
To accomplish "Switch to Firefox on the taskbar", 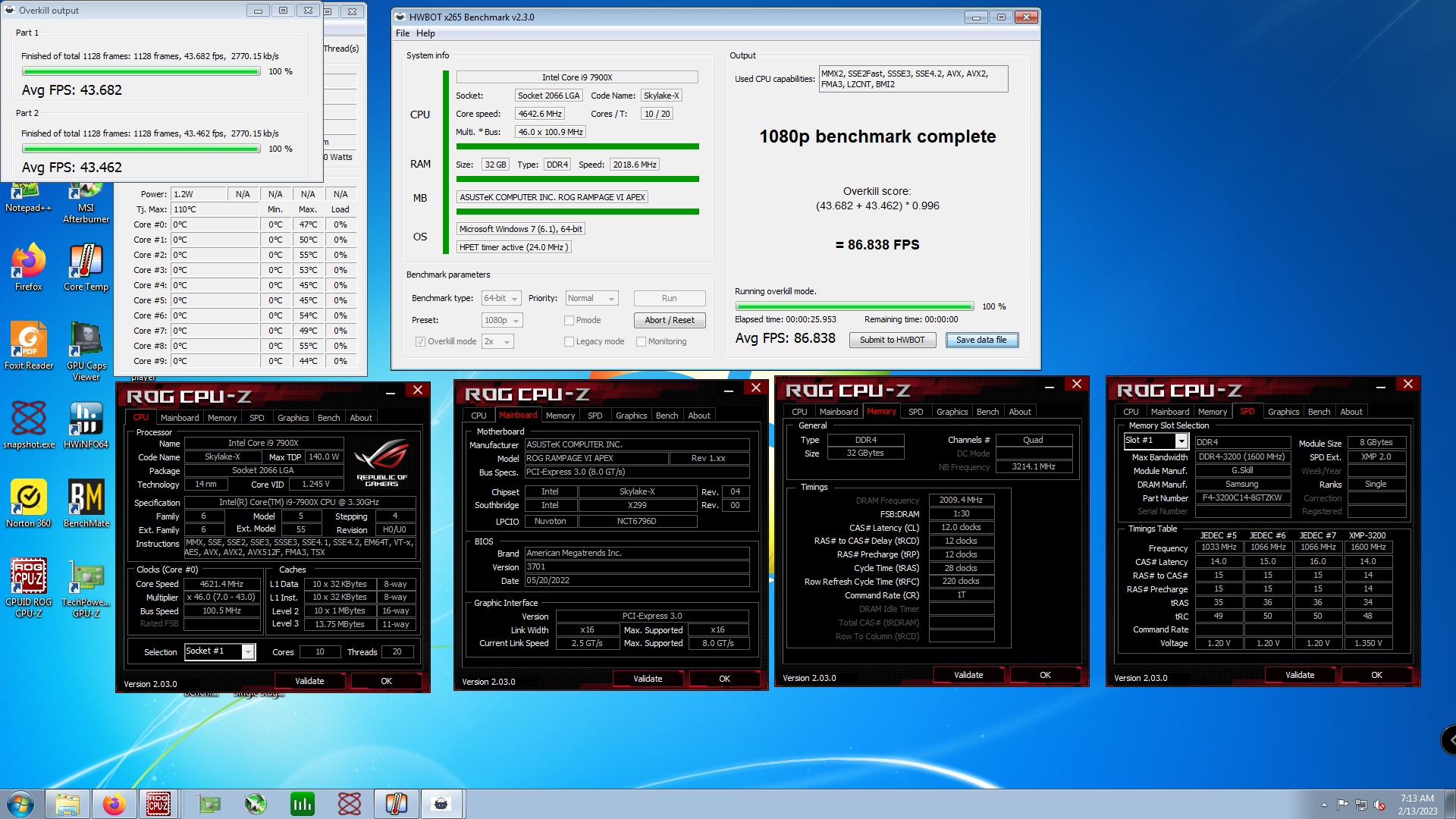I will [114, 804].
